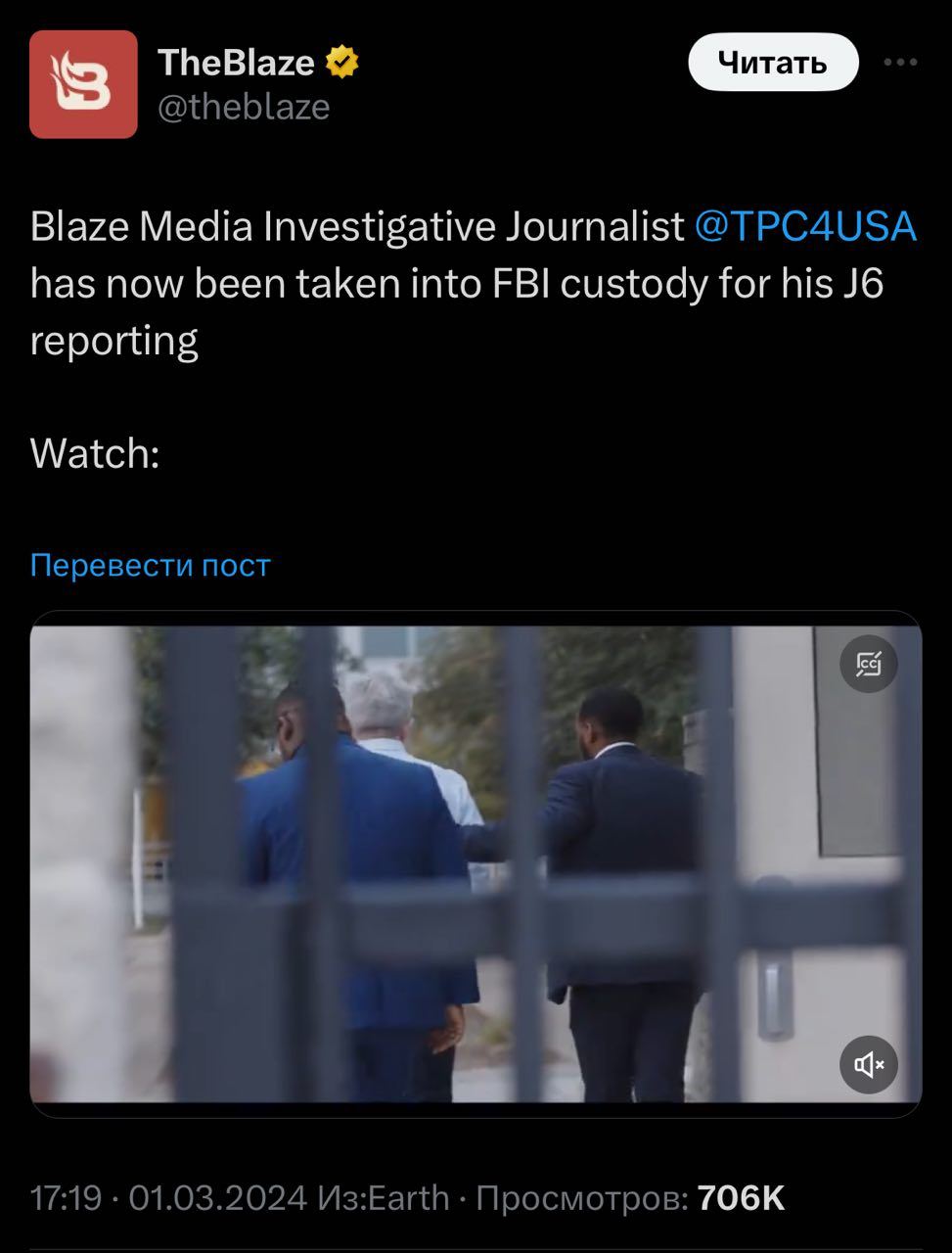Click the man in blue suit in video
The image size is (952, 1253).
click(362, 881)
